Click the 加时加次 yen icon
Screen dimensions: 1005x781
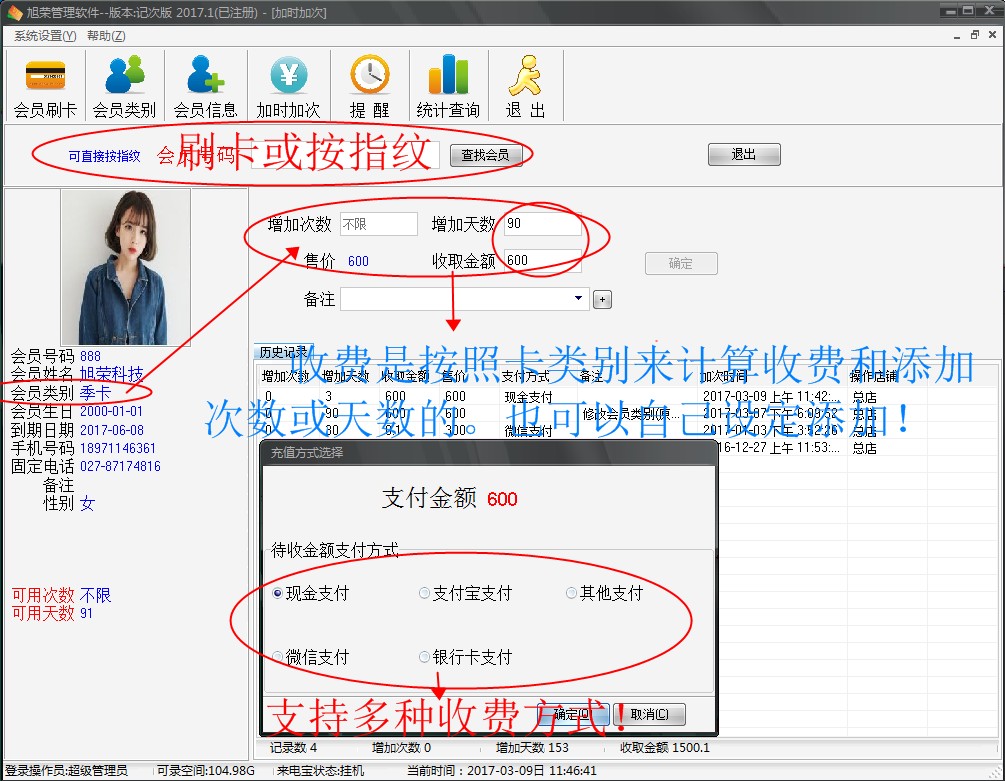click(x=288, y=76)
